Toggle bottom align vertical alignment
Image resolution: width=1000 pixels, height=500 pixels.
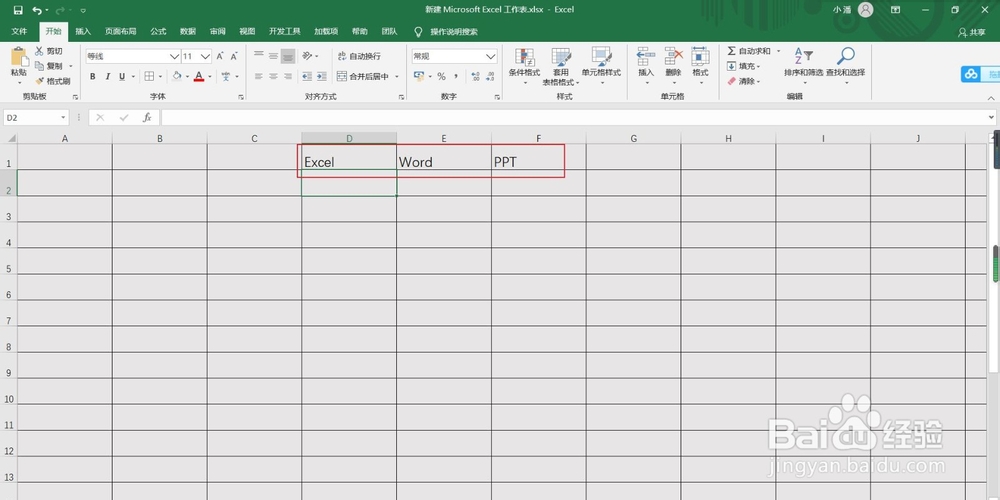(x=288, y=56)
